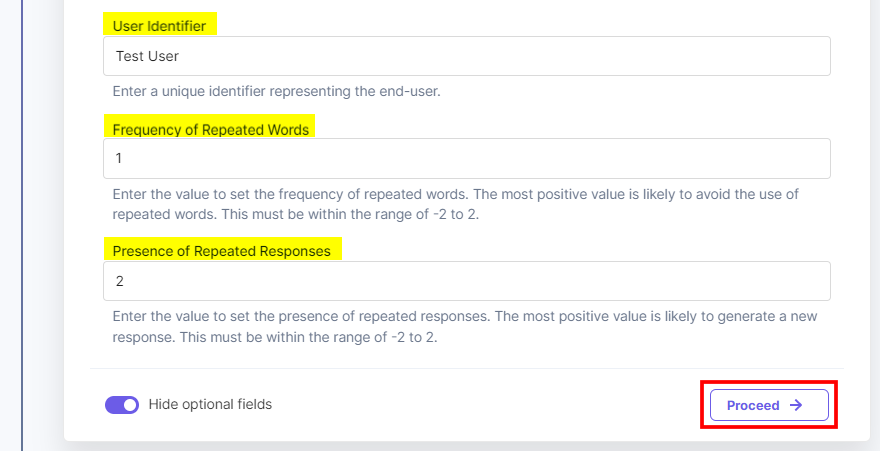Image resolution: width=880 pixels, height=451 pixels.
Task: Click the "Enter a unique identifier" help text
Action: [276, 91]
